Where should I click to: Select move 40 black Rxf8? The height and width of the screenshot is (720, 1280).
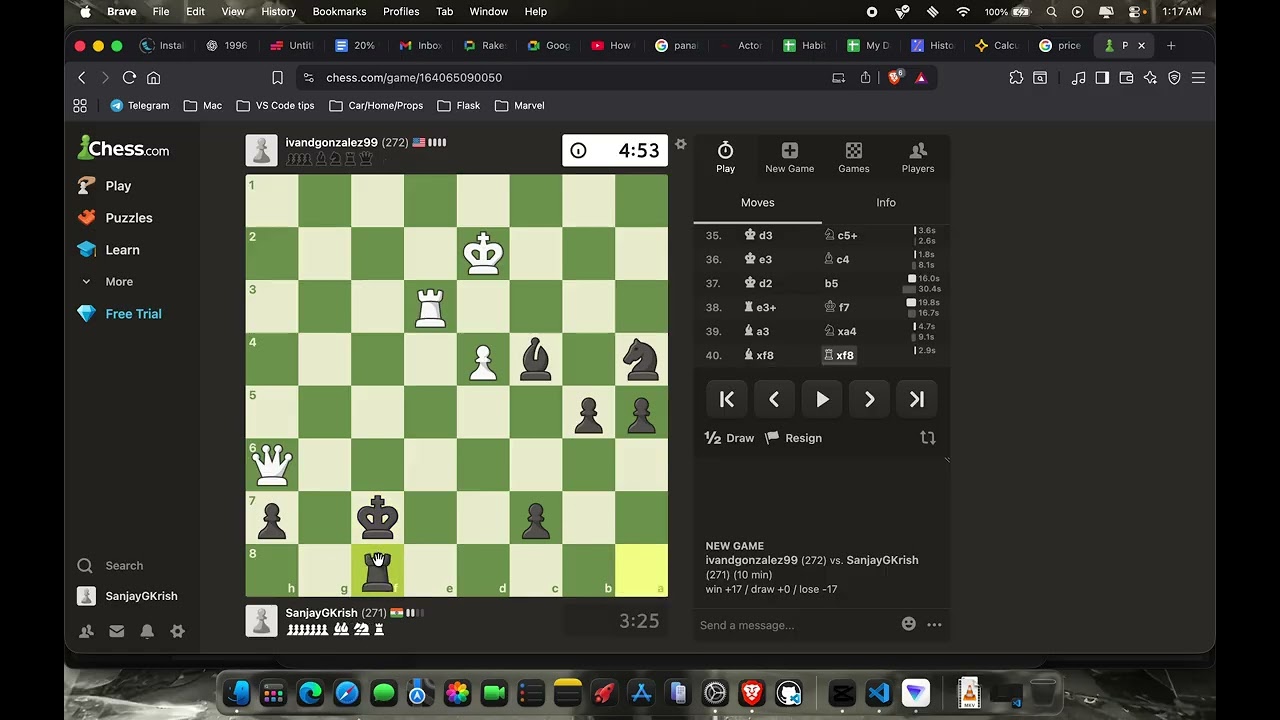click(x=839, y=355)
